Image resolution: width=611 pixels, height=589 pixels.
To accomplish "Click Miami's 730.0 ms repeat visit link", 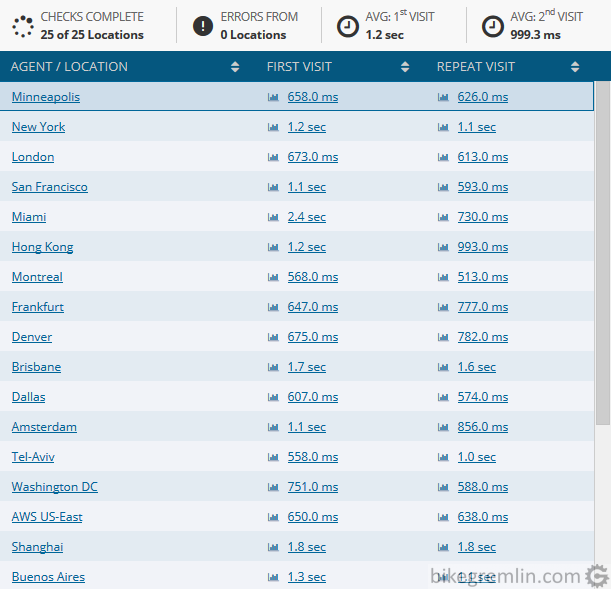I will [x=483, y=217].
